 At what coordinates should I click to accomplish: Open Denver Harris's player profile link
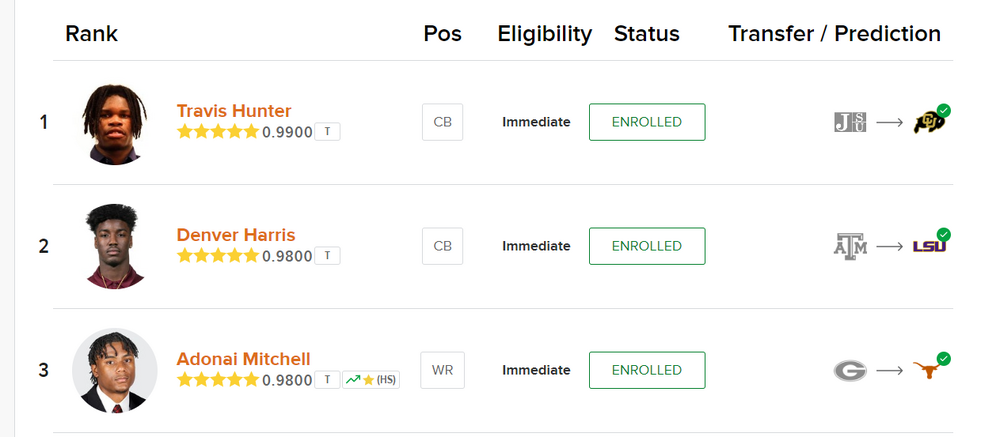click(236, 235)
